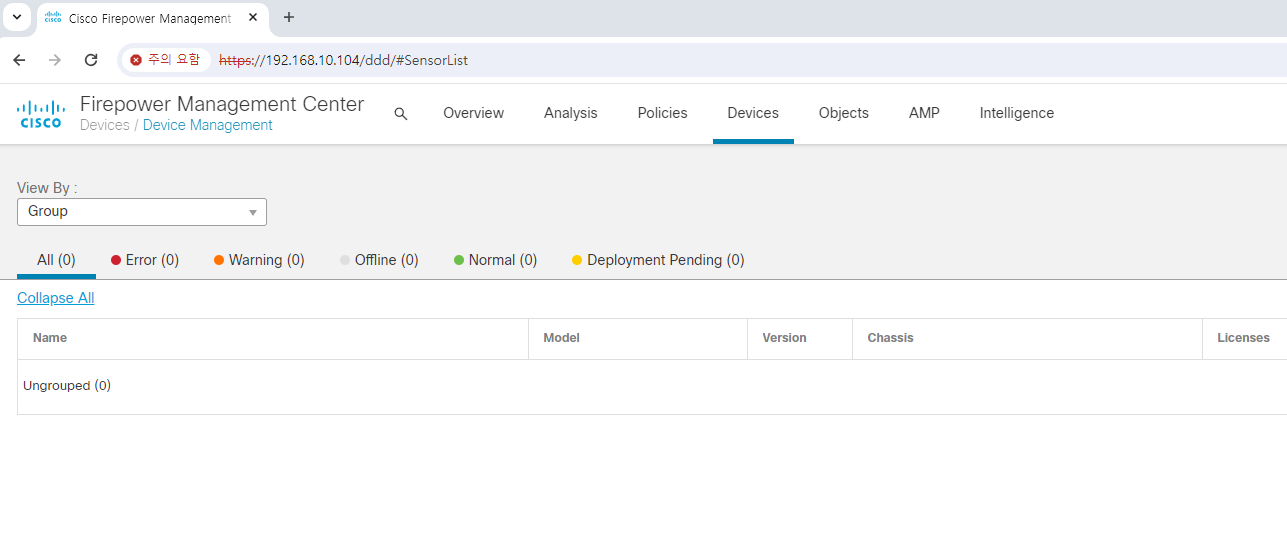
Task: Filter by Error (0) status
Action: pos(145,260)
